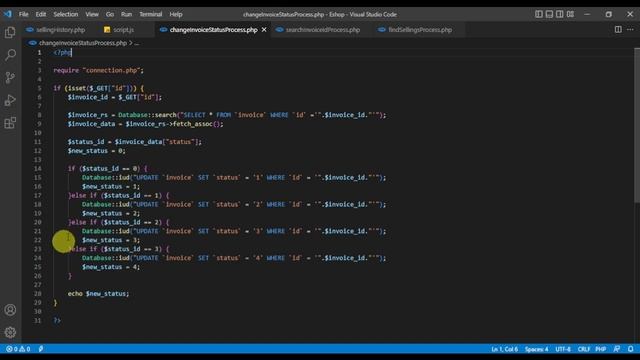Open the Edit menu
The image size is (640, 360).
click(x=41, y=14)
